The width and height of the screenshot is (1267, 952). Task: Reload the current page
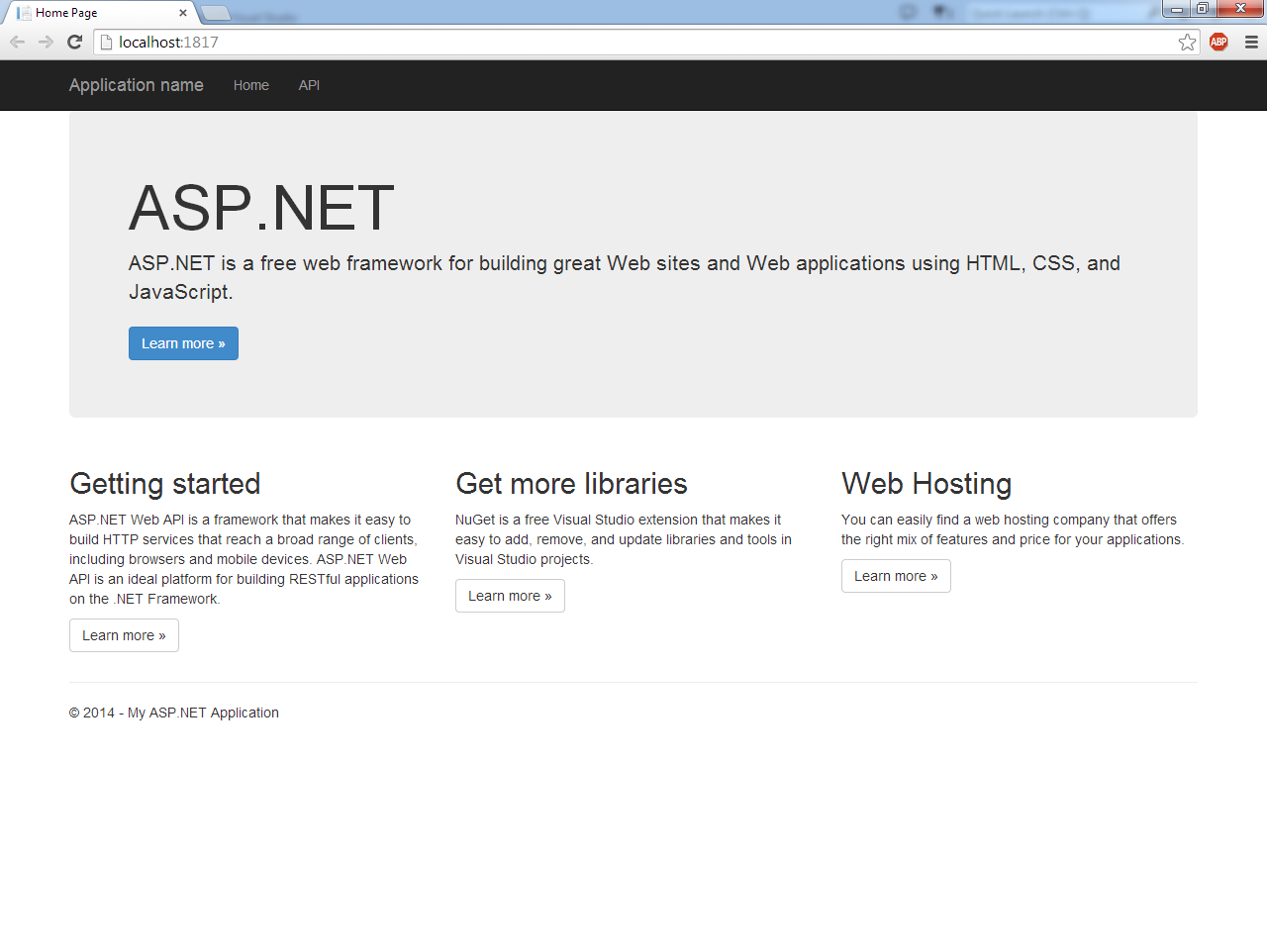(73, 42)
